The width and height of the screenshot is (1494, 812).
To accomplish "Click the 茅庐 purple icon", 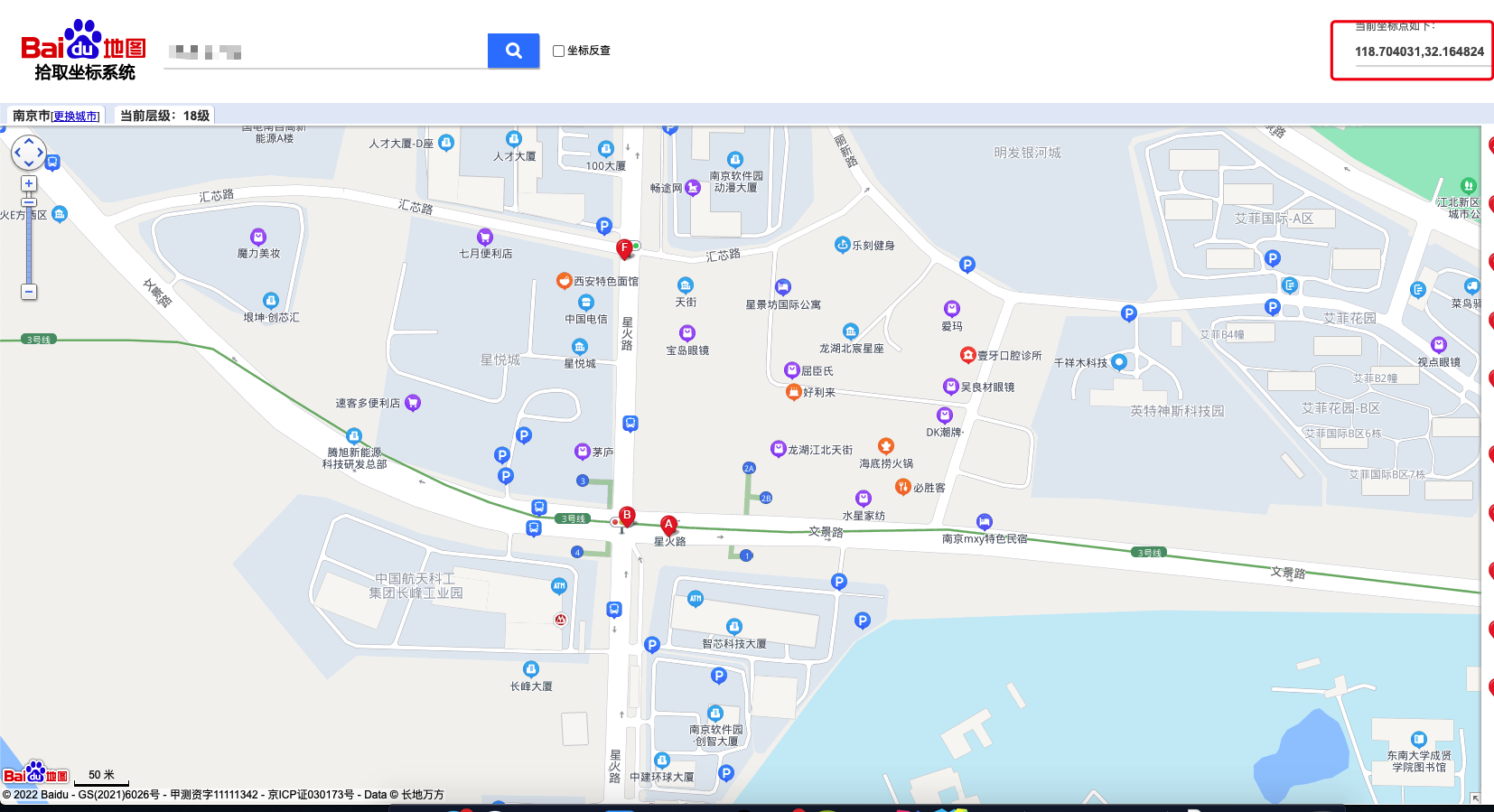I will [583, 452].
